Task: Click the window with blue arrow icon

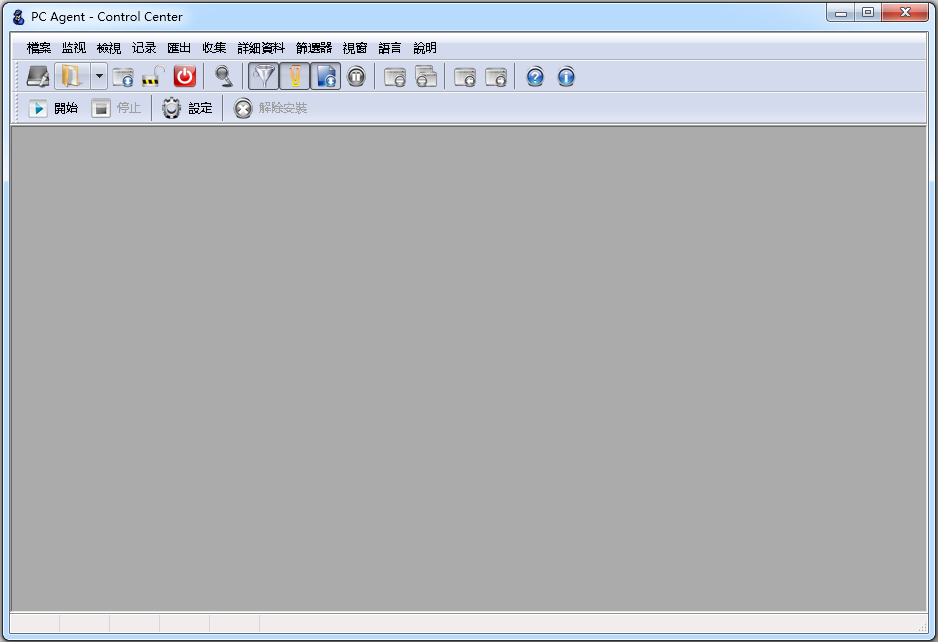Action: (x=124, y=77)
